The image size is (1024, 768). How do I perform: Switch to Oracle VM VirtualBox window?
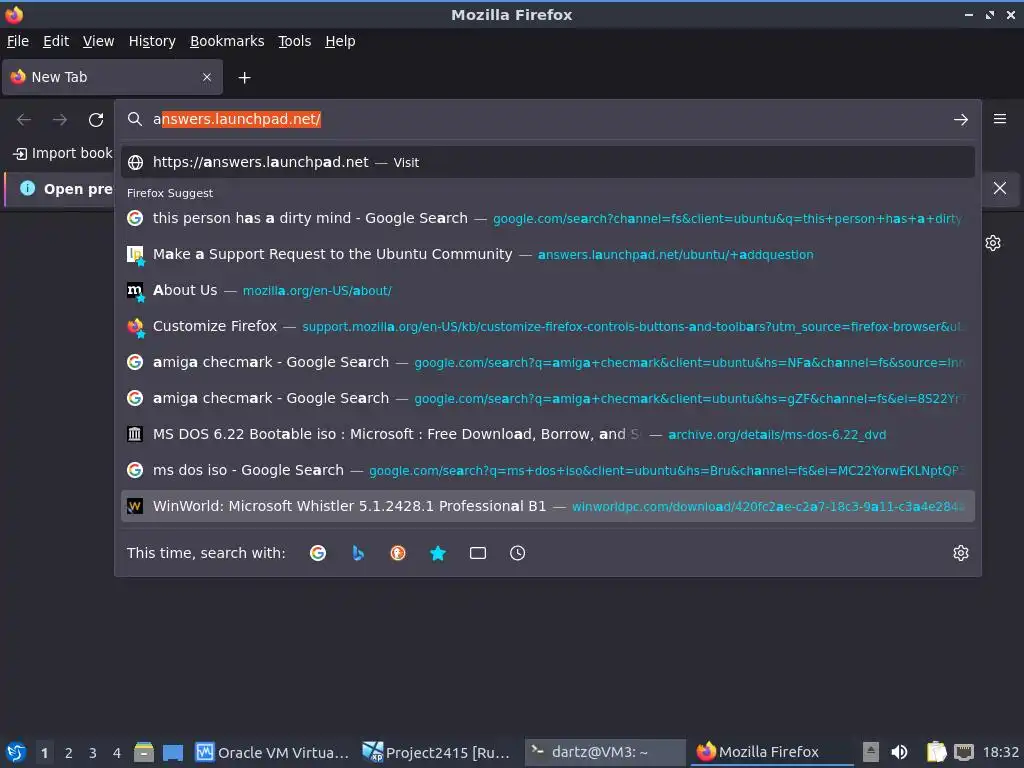273,752
